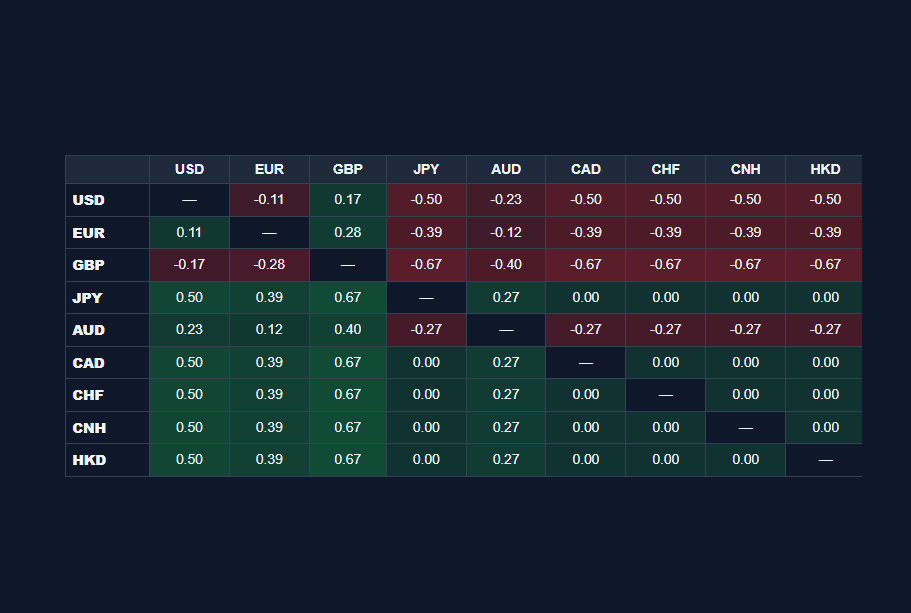Screen dimensions: 911x613
Task: Select the USD row label
Action: pos(107,200)
